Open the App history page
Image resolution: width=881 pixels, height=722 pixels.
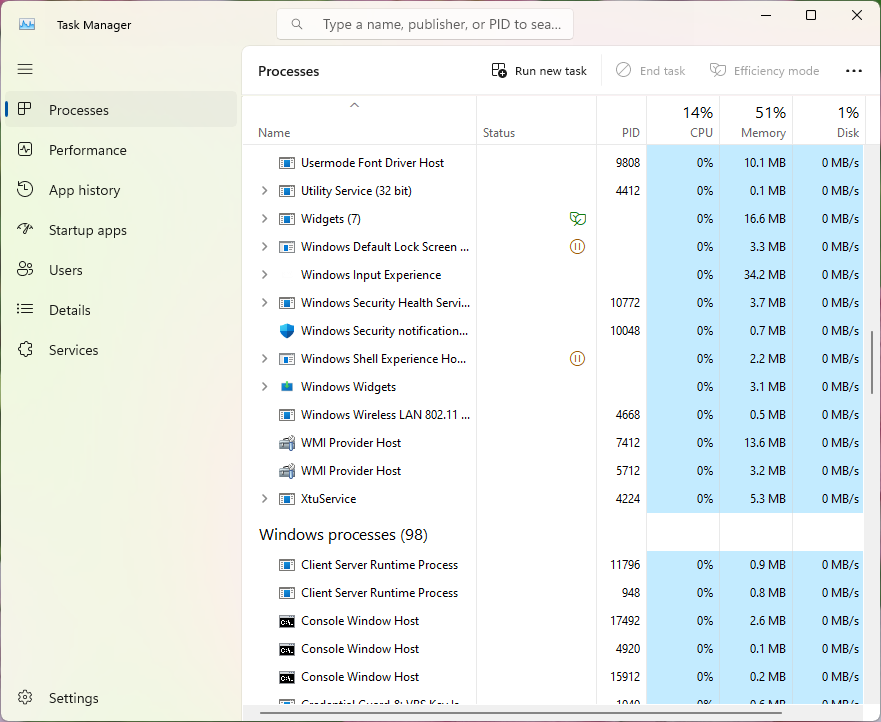coord(121,190)
